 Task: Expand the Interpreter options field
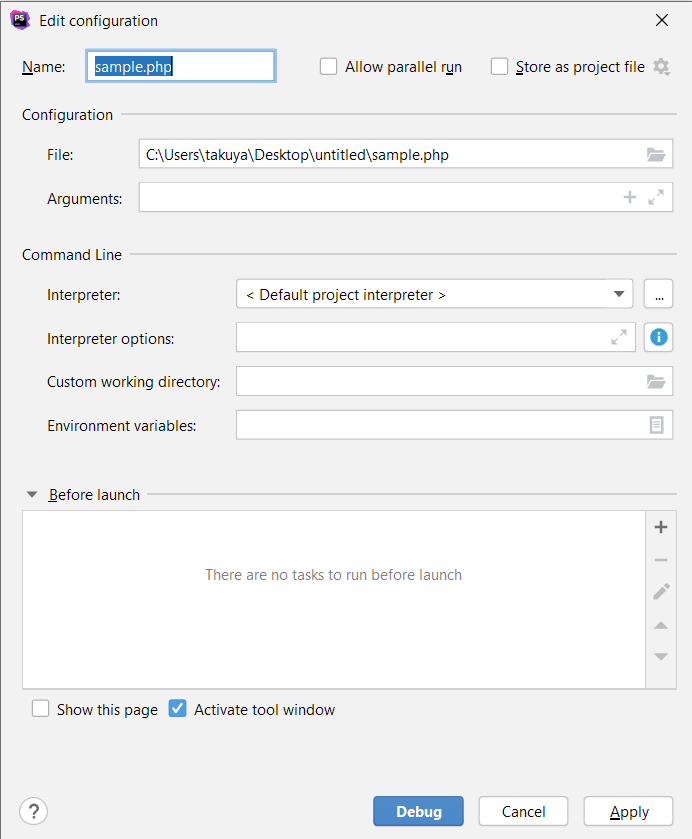point(619,338)
